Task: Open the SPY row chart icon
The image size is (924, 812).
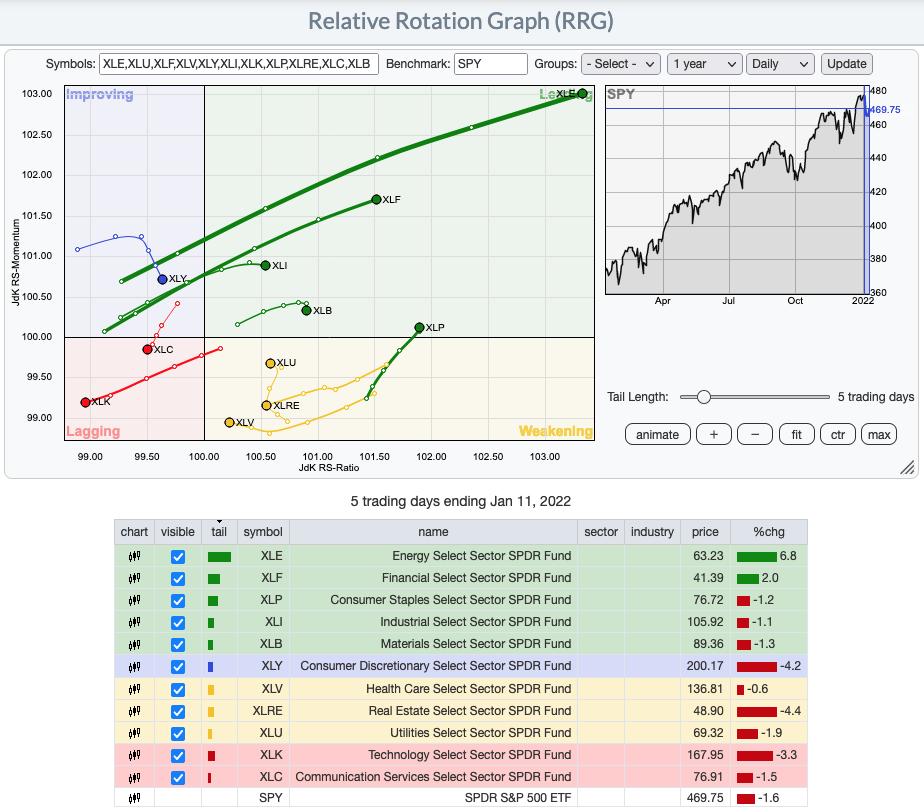Action: click(x=134, y=798)
